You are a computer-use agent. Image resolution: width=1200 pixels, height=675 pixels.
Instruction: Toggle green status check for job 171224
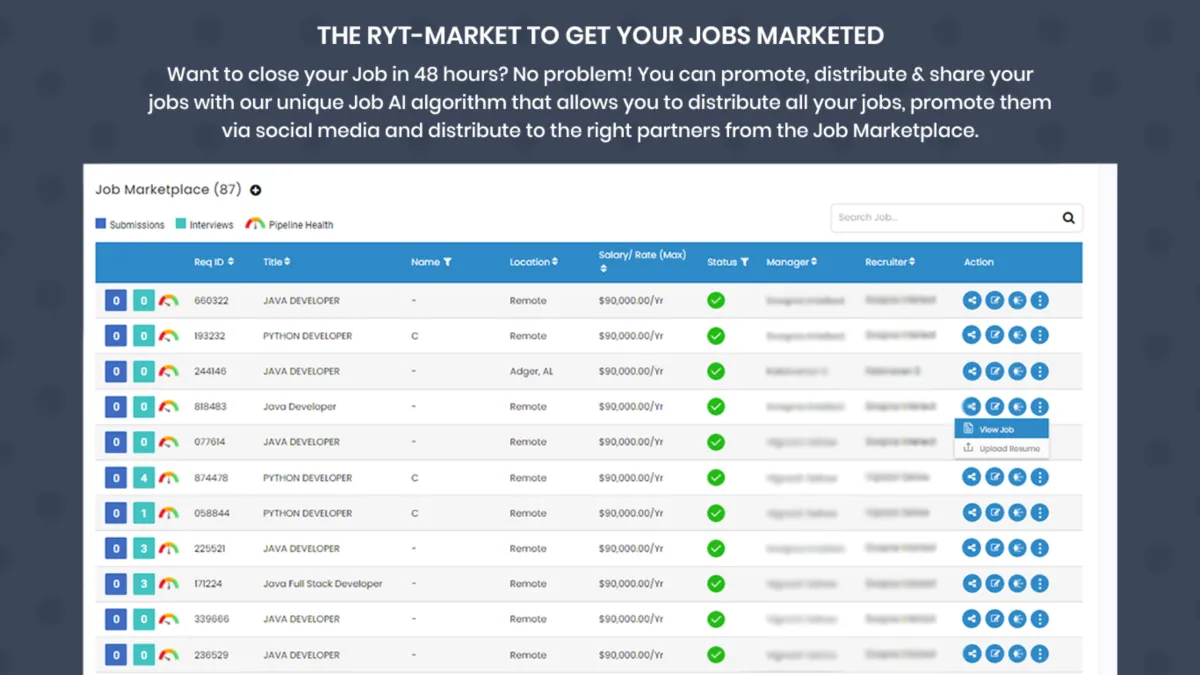716,583
